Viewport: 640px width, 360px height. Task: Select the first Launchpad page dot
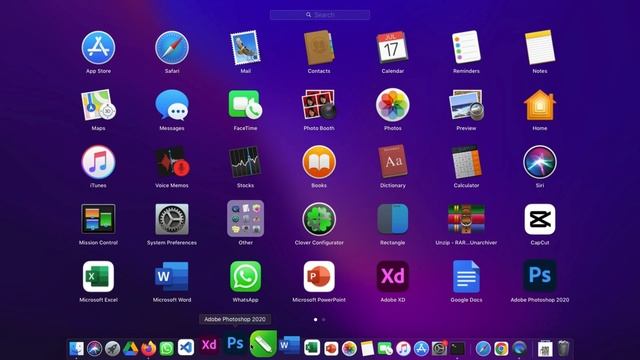tap(316, 320)
